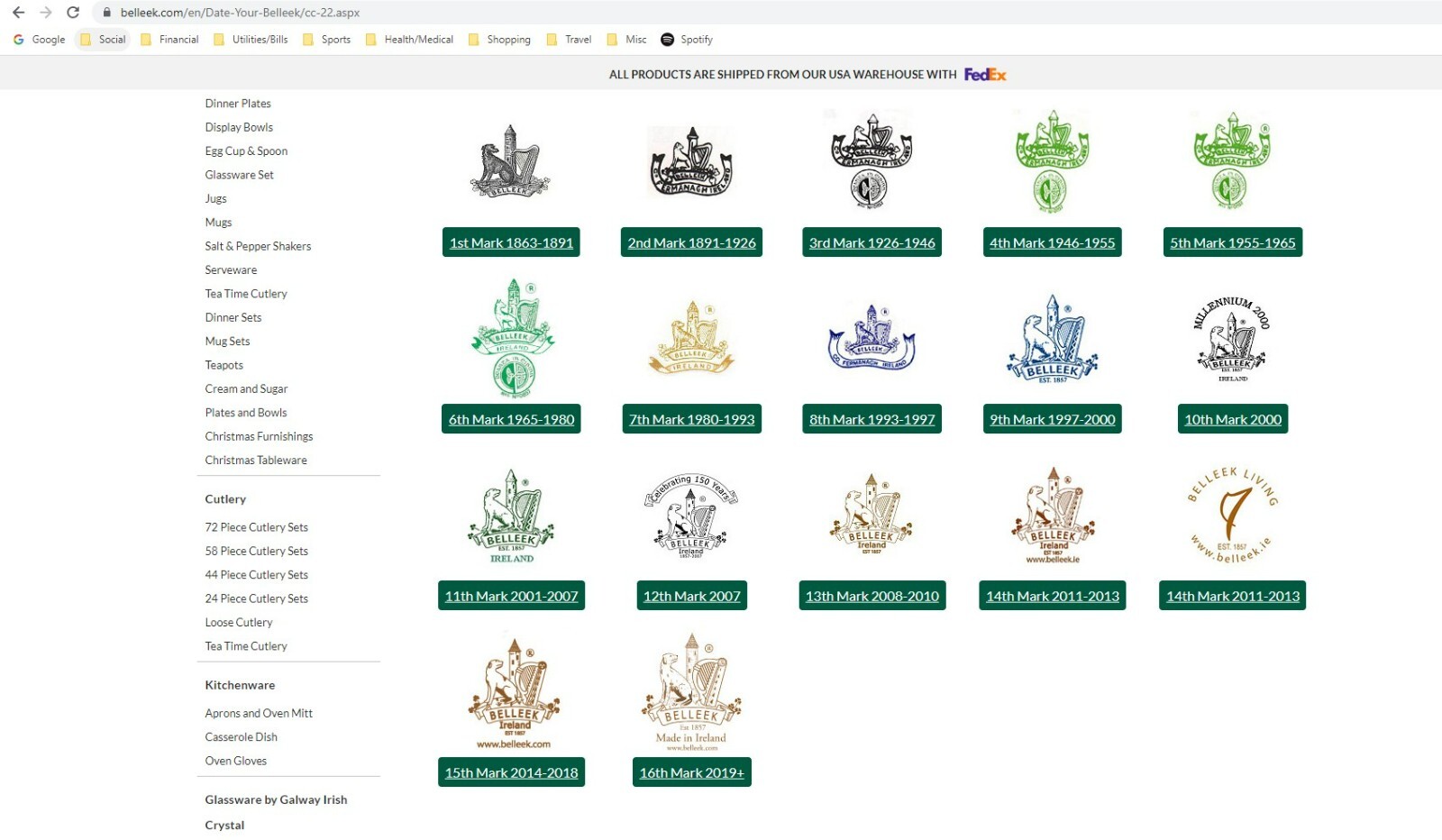Open the 15th Mark 2014-2018 button

tap(511, 772)
